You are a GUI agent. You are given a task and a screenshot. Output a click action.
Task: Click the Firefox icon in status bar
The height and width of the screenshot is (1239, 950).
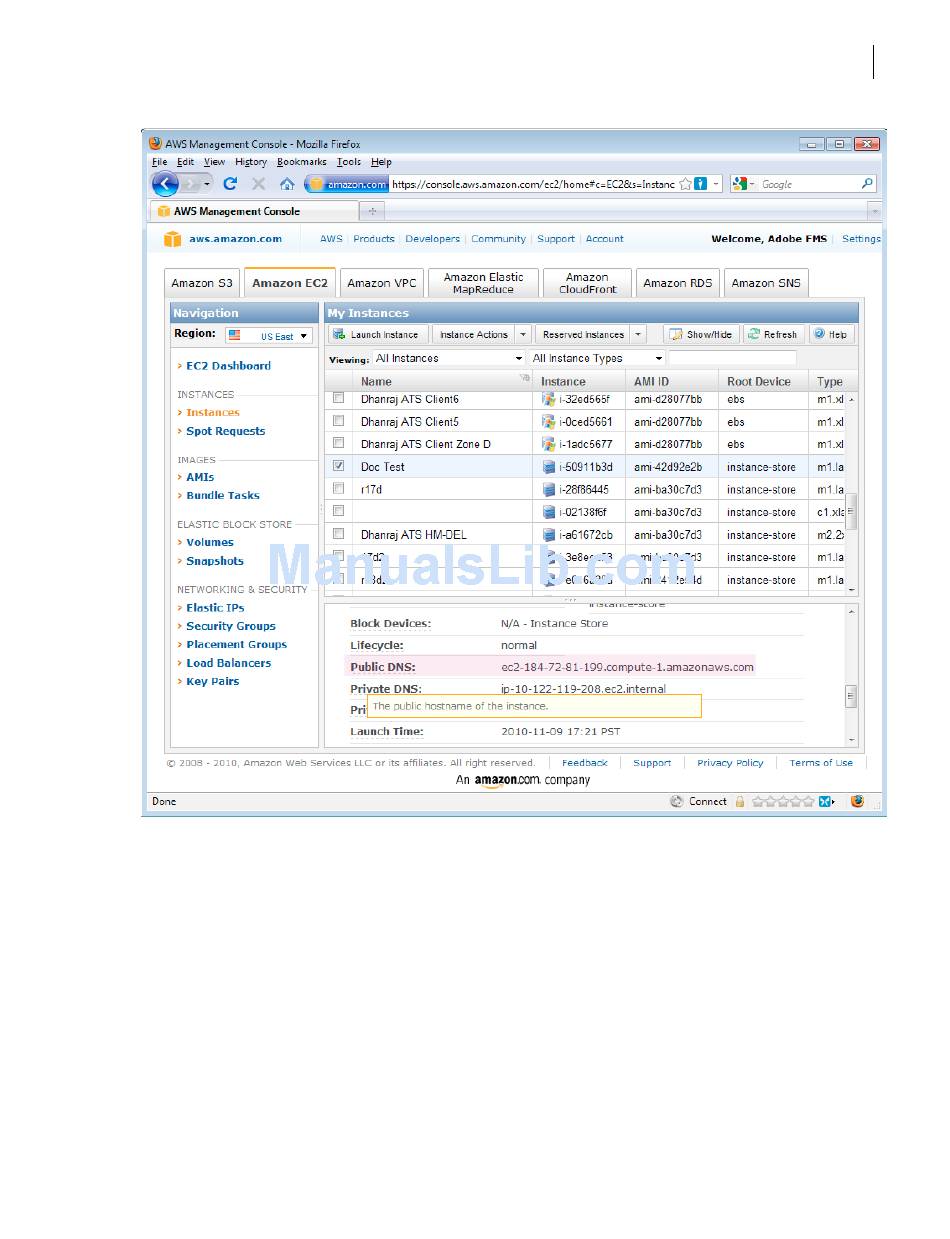857,801
